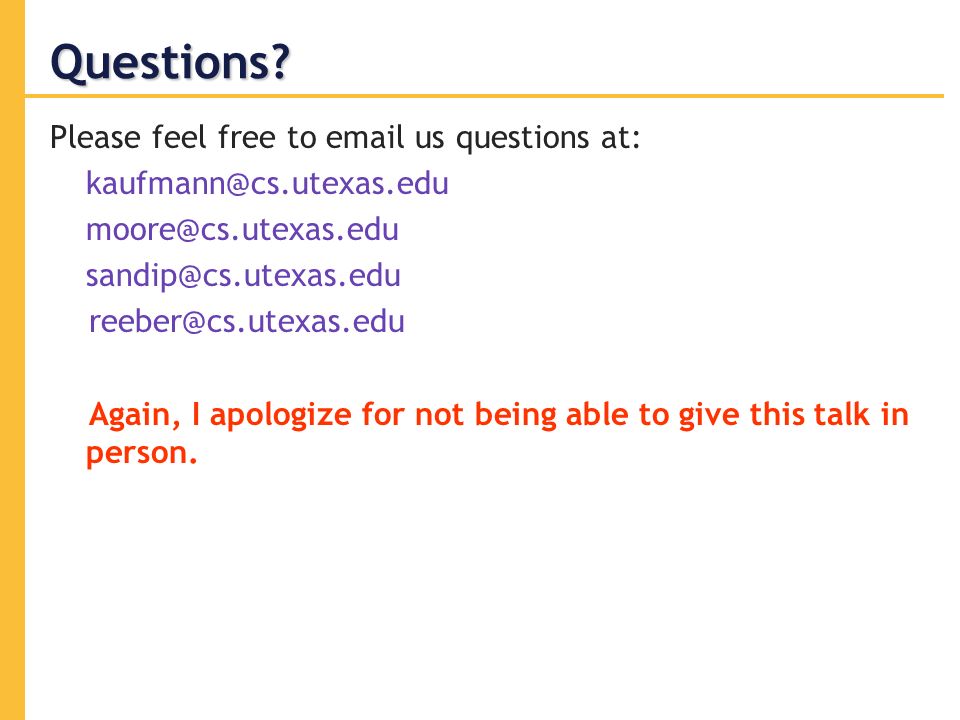Click the word "feel" in the intro sentence
Viewport: 960px width, 720px height.
tap(179, 137)
